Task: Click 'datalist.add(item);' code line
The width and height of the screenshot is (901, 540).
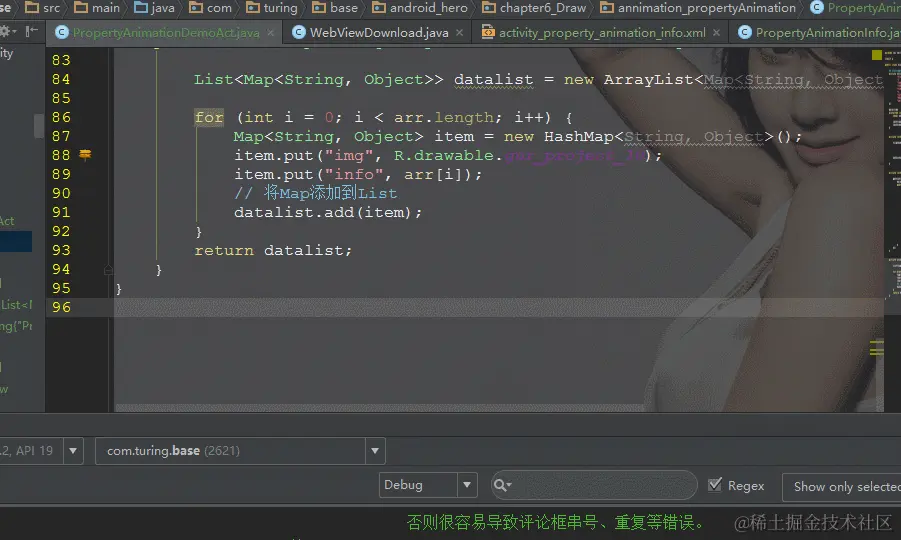Action: pos(328,213)
